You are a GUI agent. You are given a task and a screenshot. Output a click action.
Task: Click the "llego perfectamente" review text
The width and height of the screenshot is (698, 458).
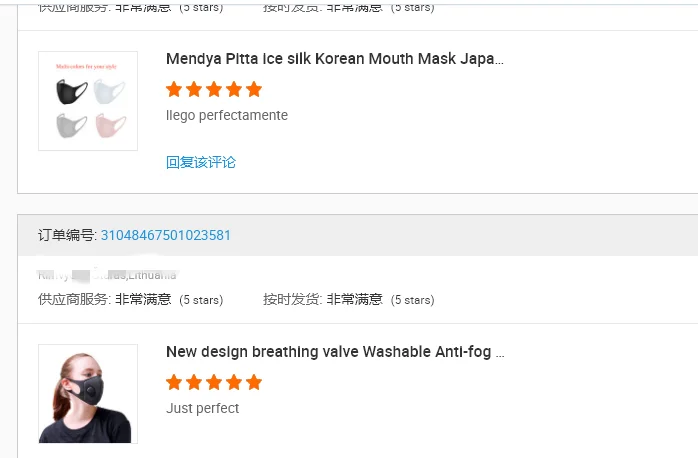pyautogui.click(x=227, y=115)
